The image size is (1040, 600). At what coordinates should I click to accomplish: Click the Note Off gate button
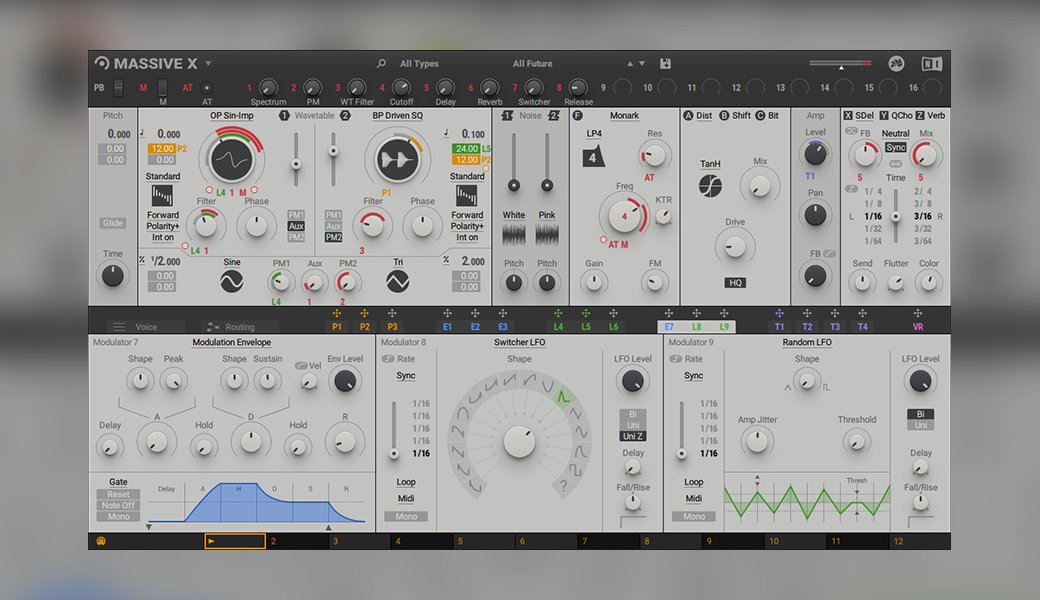[118, 506]
